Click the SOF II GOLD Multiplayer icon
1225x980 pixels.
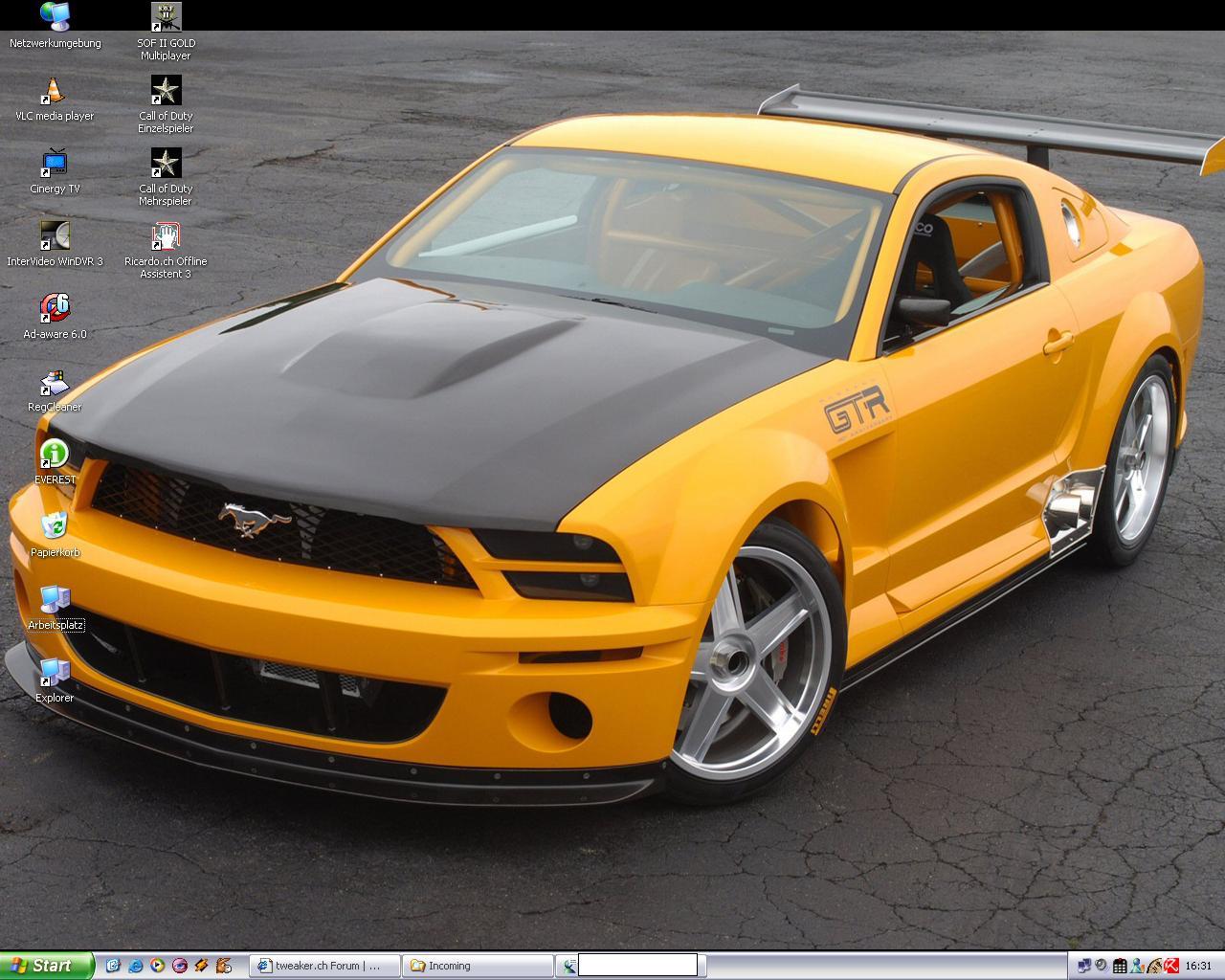tap(166, 17)
